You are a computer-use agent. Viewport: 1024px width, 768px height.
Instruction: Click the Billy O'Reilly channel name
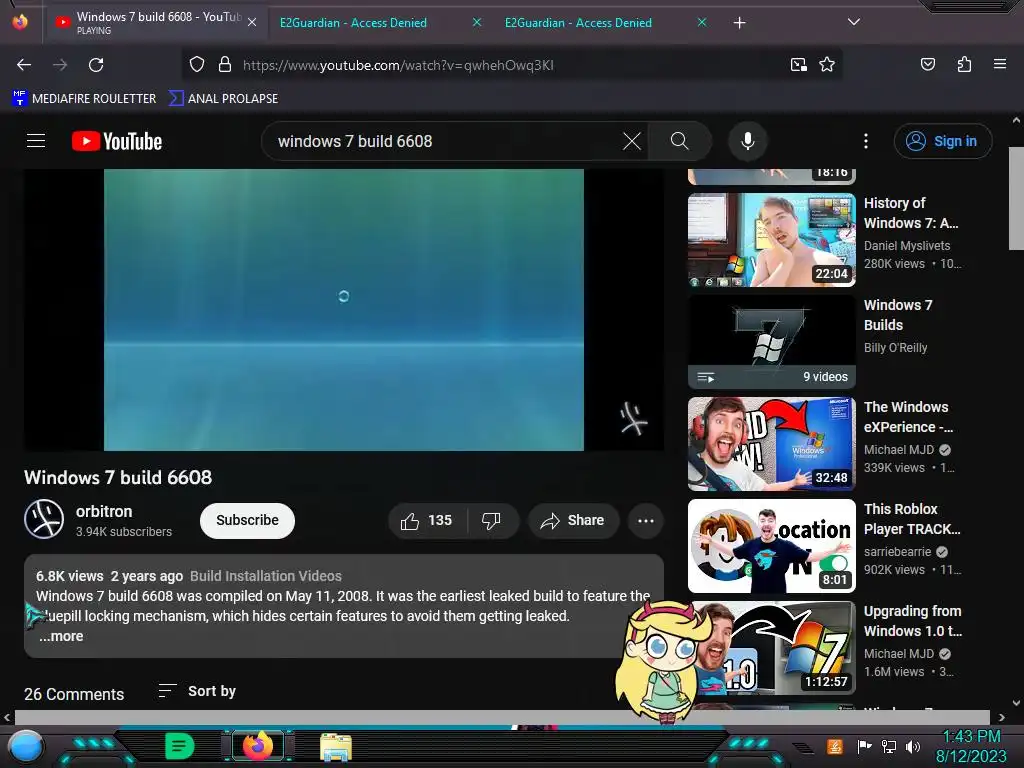[895, 347]
